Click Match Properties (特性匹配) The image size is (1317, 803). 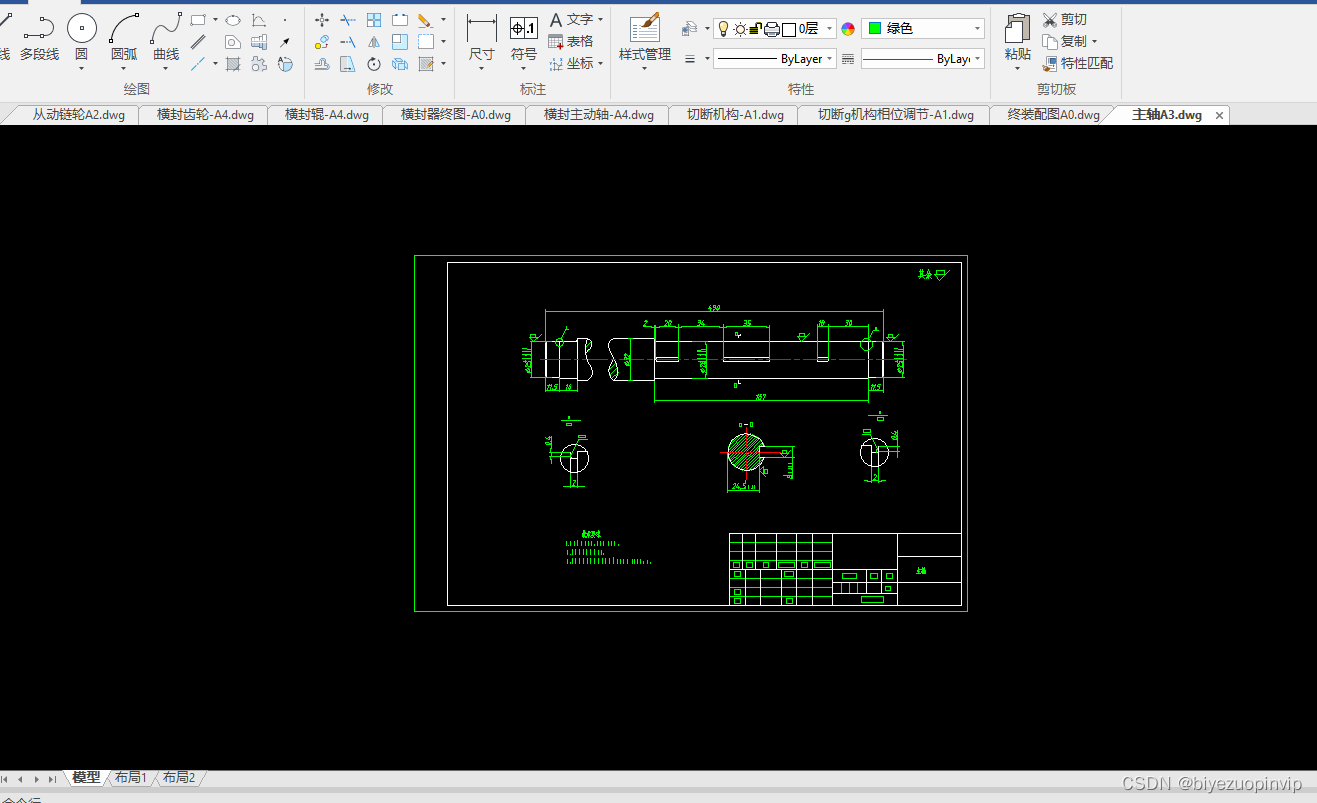1077,63
